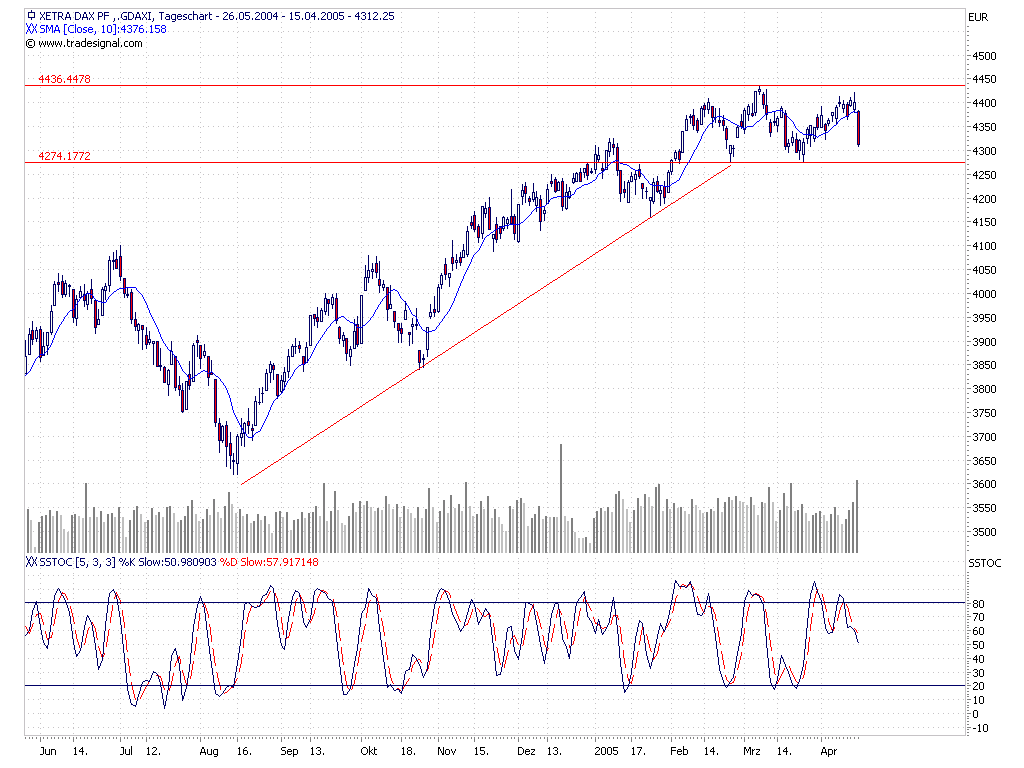The image size is (1024, 768).
Task: Select the SMA [Close, 10]:4376.158 legend label
Action: [103, 29]
